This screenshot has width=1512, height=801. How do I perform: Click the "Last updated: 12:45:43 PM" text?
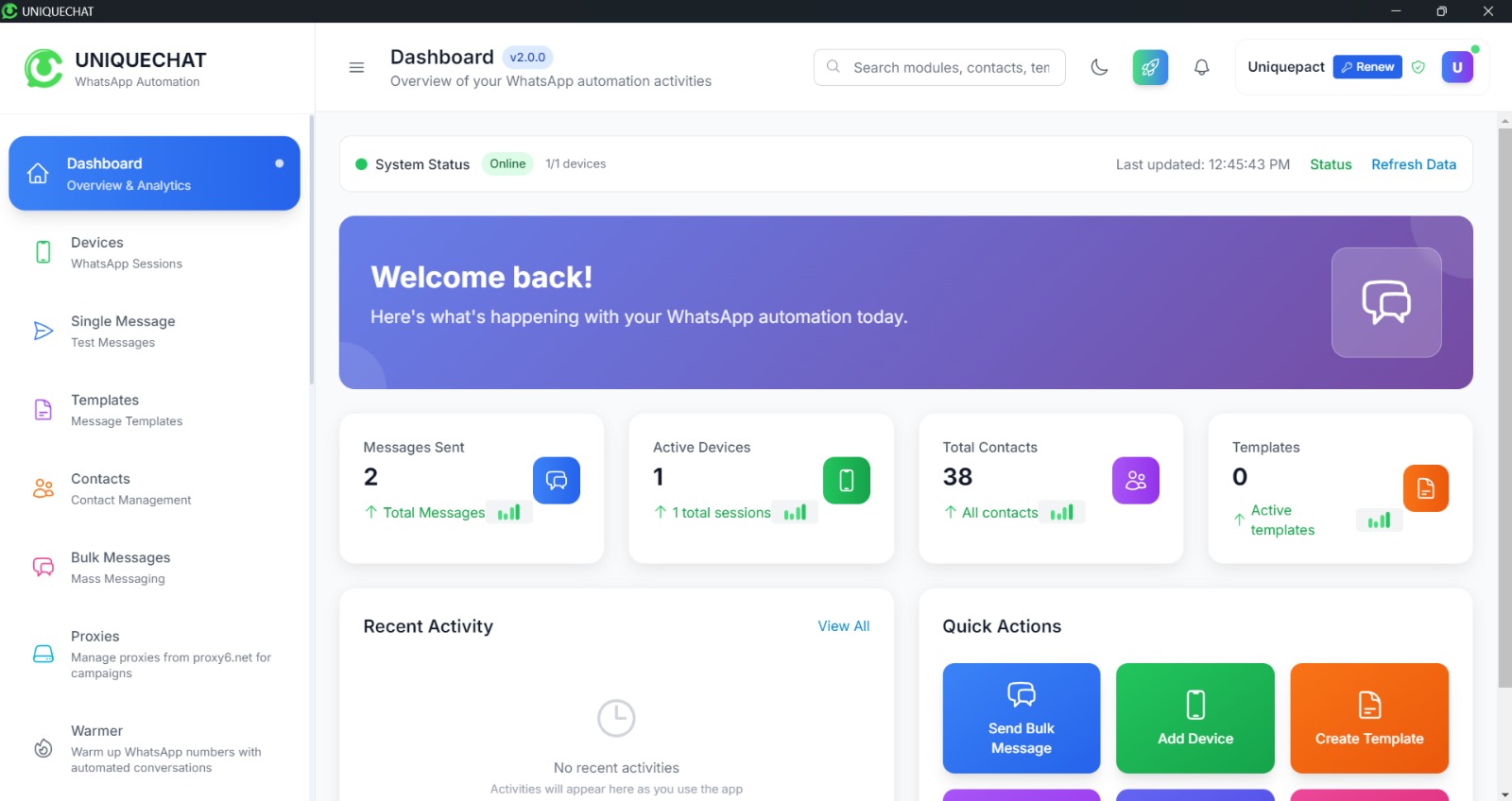(1203, 164)
